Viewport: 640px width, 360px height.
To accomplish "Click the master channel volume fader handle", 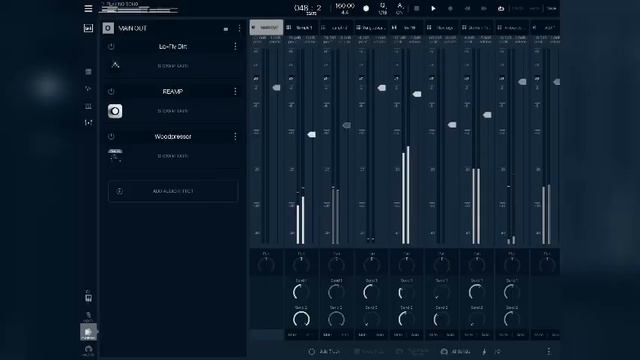I will point(276,88).
